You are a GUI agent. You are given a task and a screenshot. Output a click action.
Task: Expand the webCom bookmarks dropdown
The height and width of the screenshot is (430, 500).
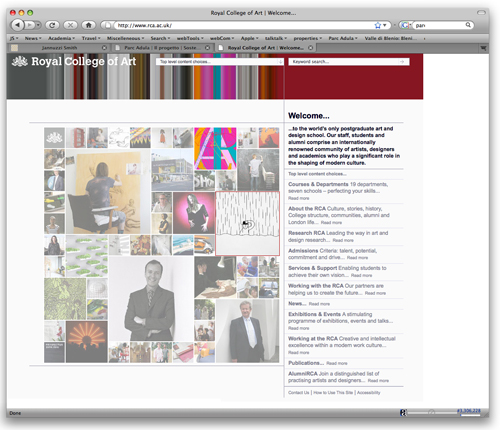point(222,38)
